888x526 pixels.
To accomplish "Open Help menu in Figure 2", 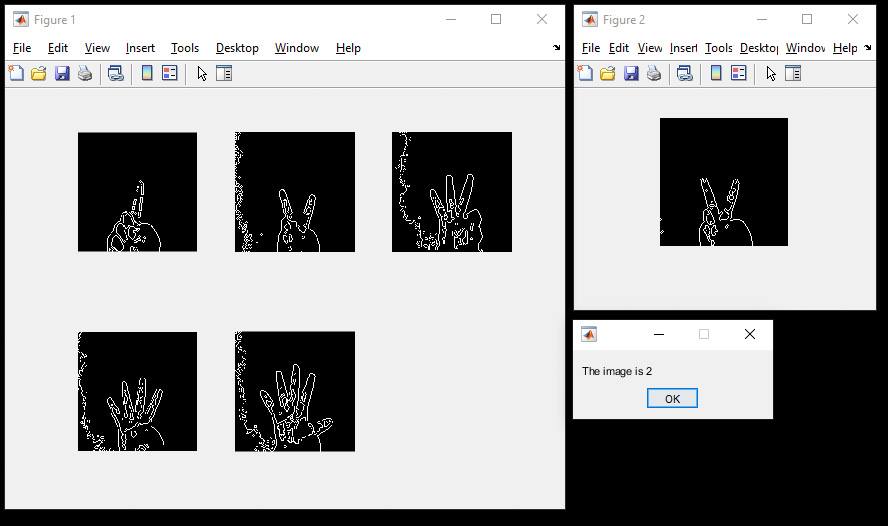I will (x=845, y=48).
